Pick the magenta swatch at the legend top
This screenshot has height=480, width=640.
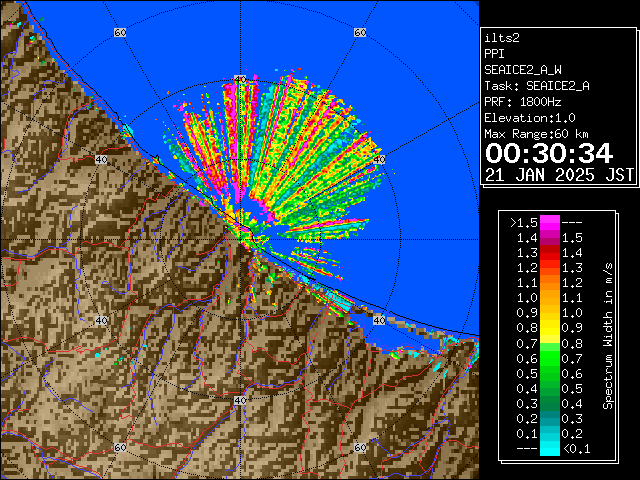click(x=550, y=222)
